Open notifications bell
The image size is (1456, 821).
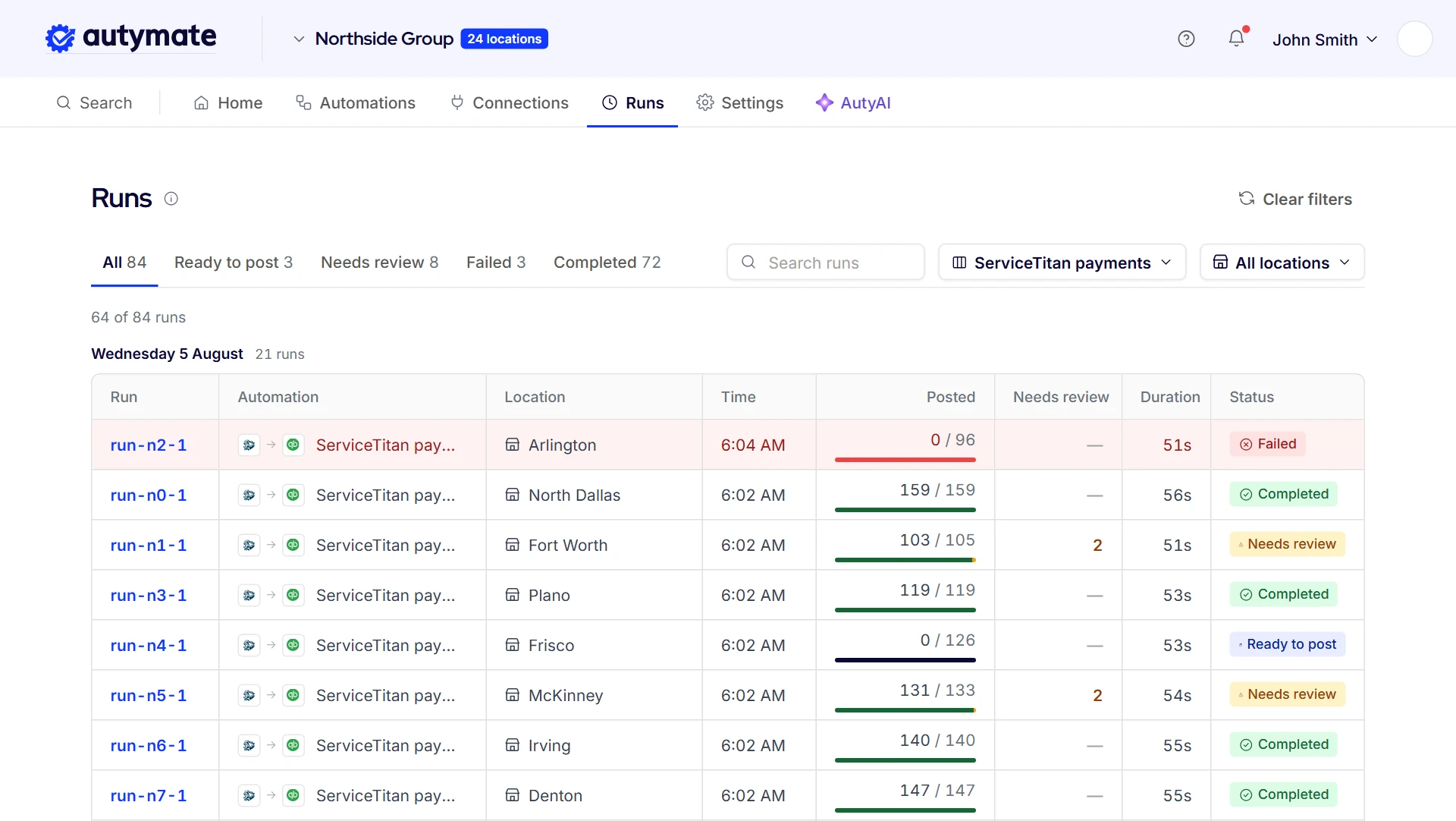click(x=1236, y=38)
